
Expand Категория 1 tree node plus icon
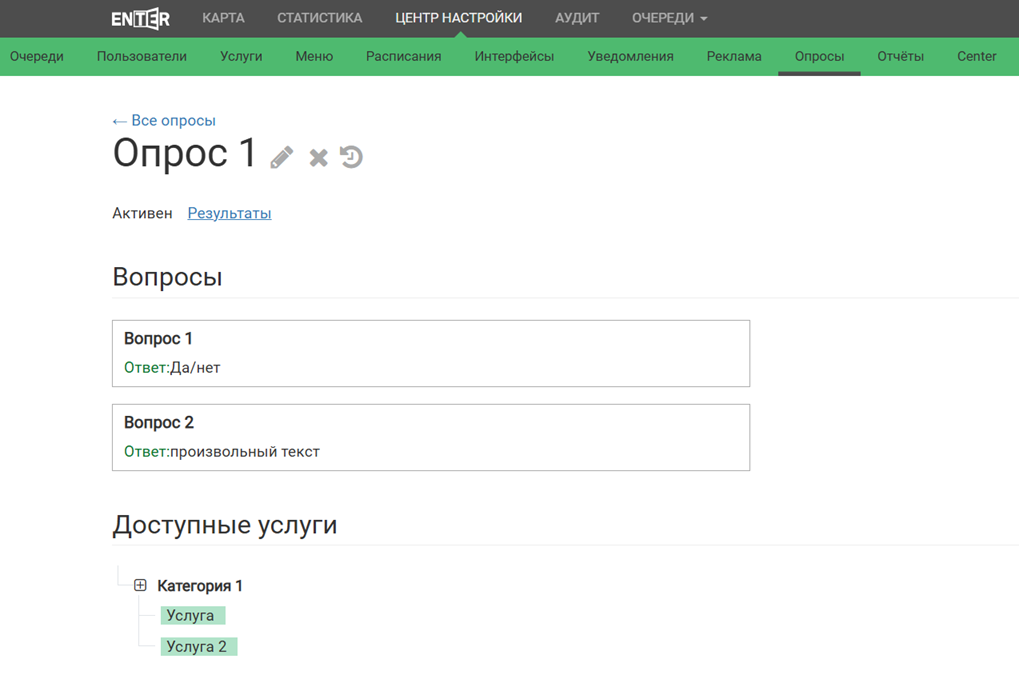[x=140, y=585]
